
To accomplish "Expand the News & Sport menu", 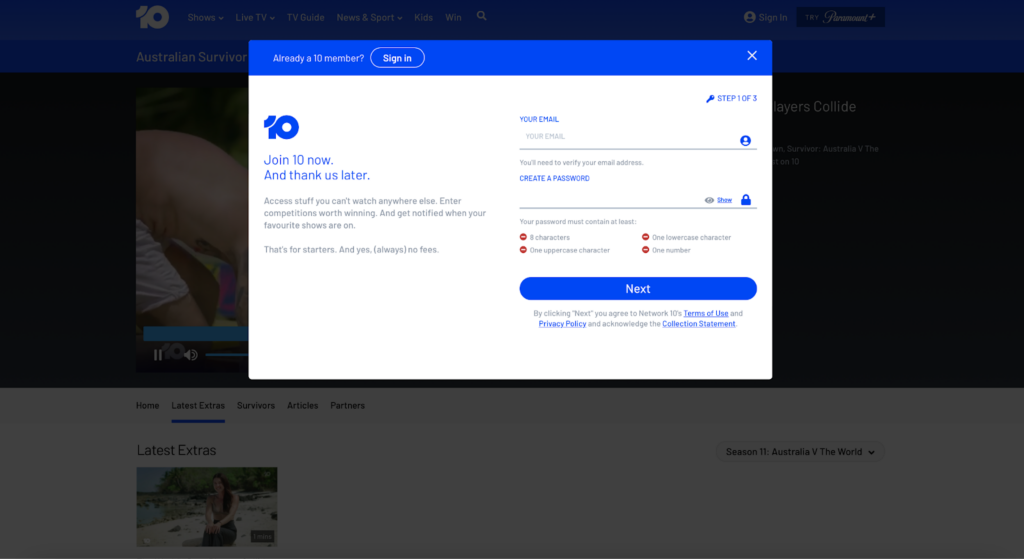I will tap(369, 18).
